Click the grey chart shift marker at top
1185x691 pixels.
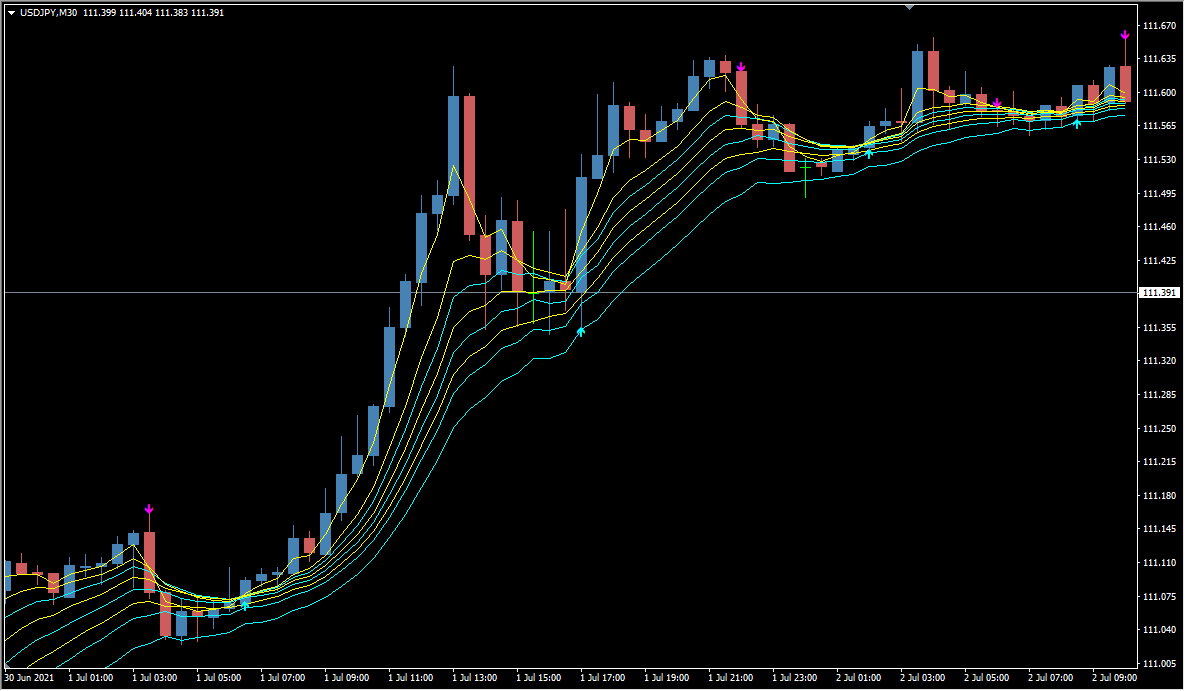point(909,6)
